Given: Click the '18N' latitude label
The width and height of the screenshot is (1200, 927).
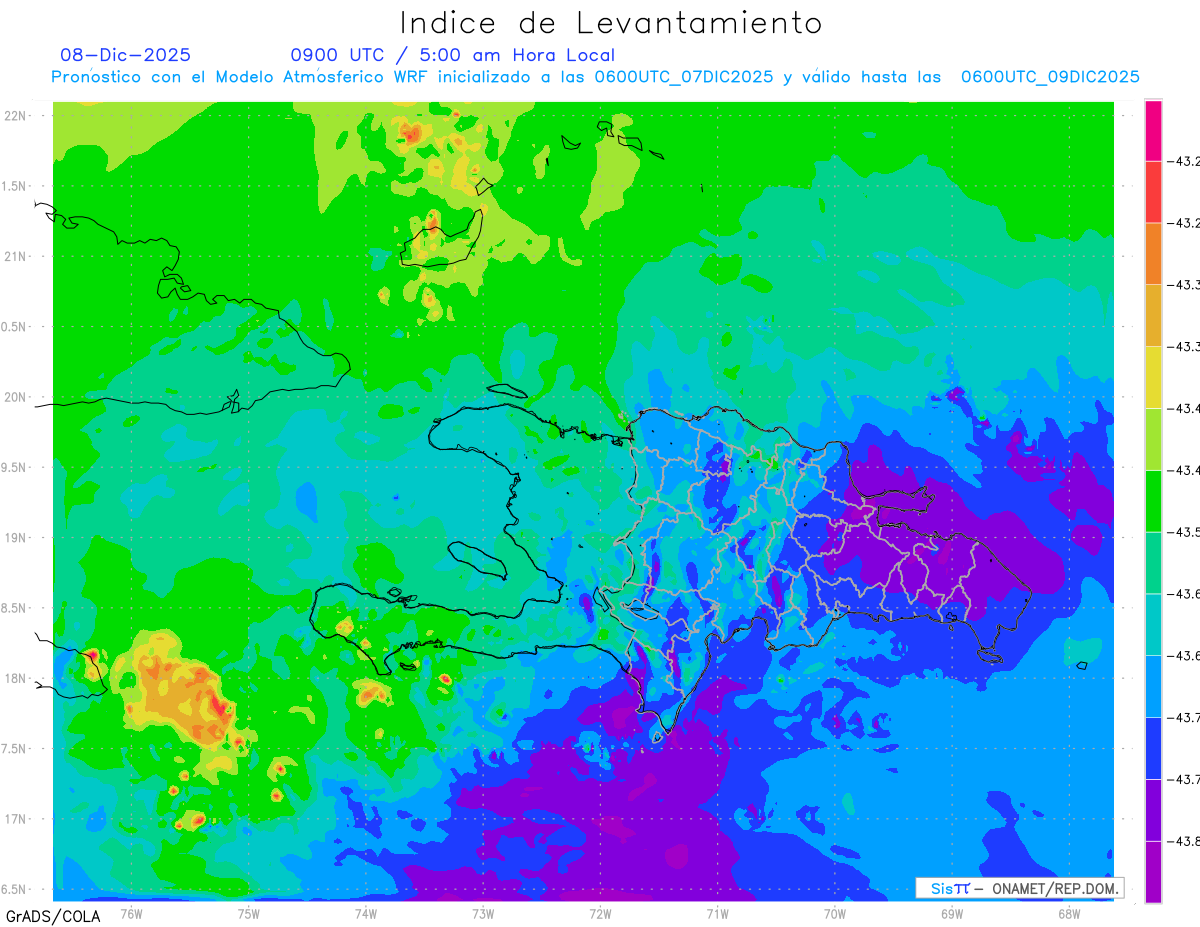Looking at the screenshot, I should click(16, 678).
